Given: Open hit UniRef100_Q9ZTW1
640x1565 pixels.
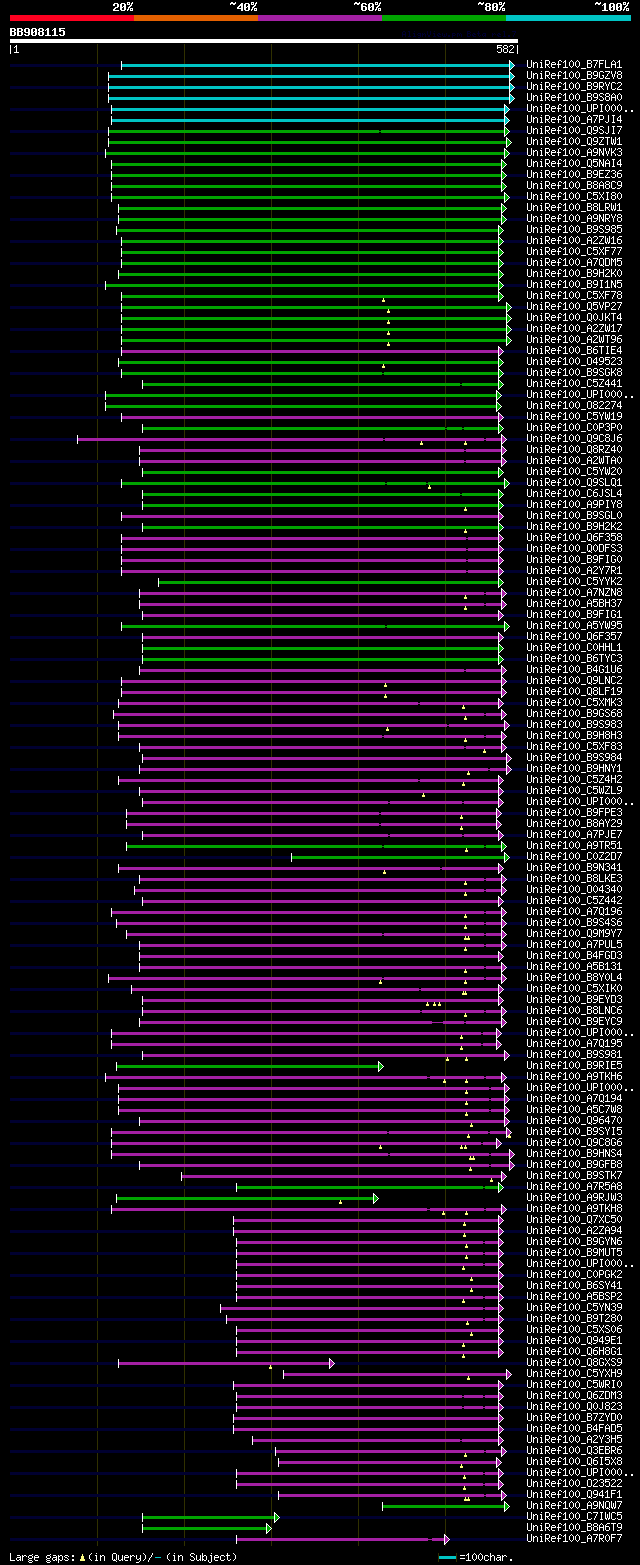Looking at the screenshot, I should 573,142.
